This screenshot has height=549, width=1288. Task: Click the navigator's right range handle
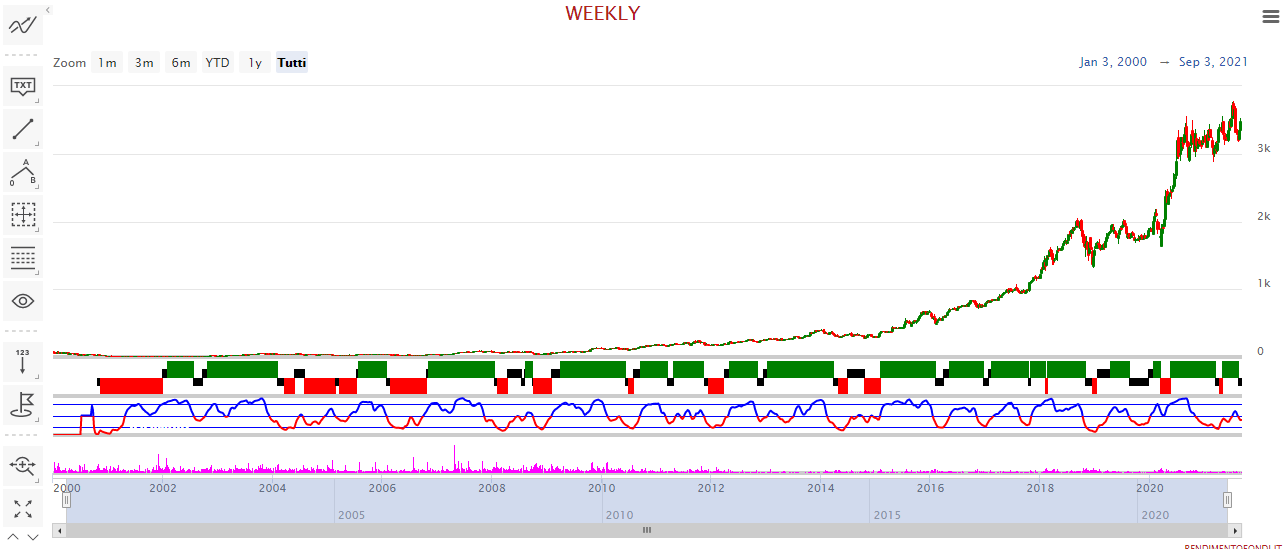1228,500
